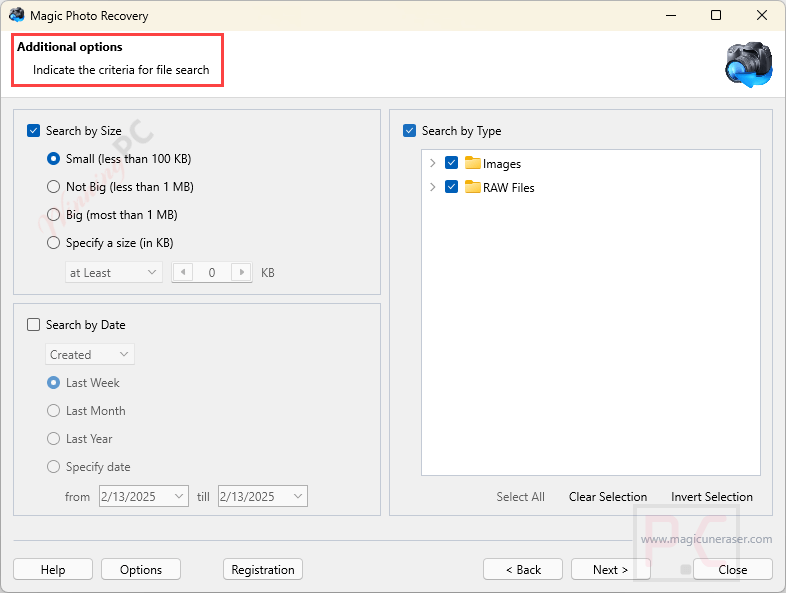
Task: Enable the Search by Date checkbox
Action: pyautogui.click(x=34, y=325)
